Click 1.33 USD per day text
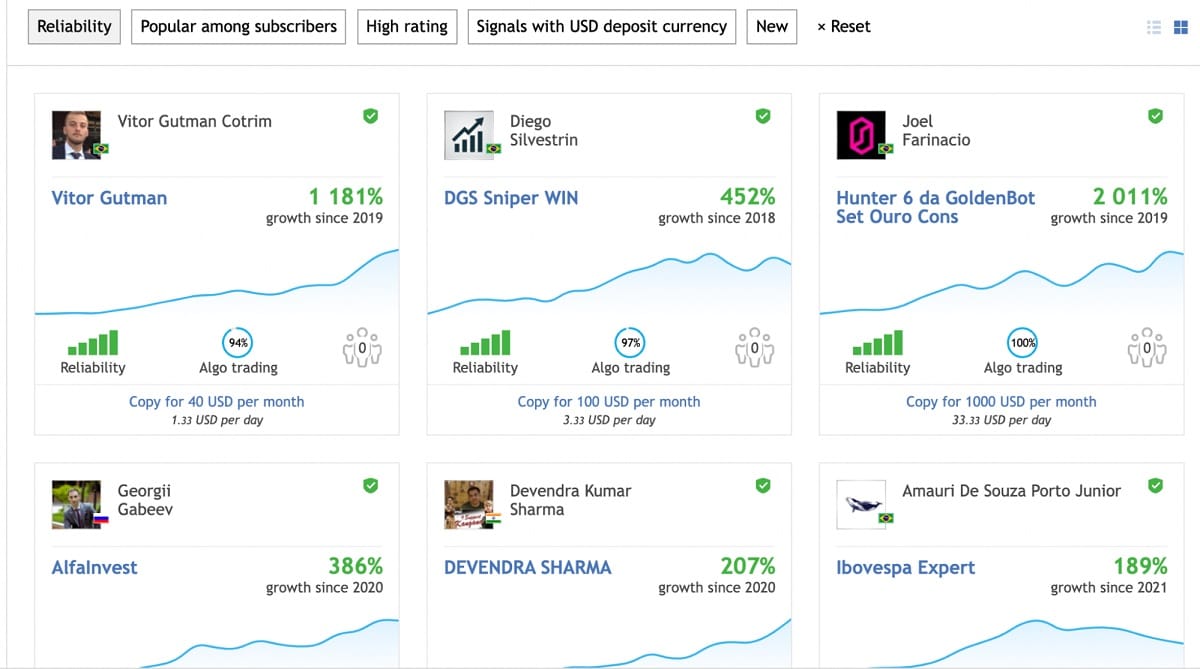The width and height of the screenshot is (1200, 669). 217,420
